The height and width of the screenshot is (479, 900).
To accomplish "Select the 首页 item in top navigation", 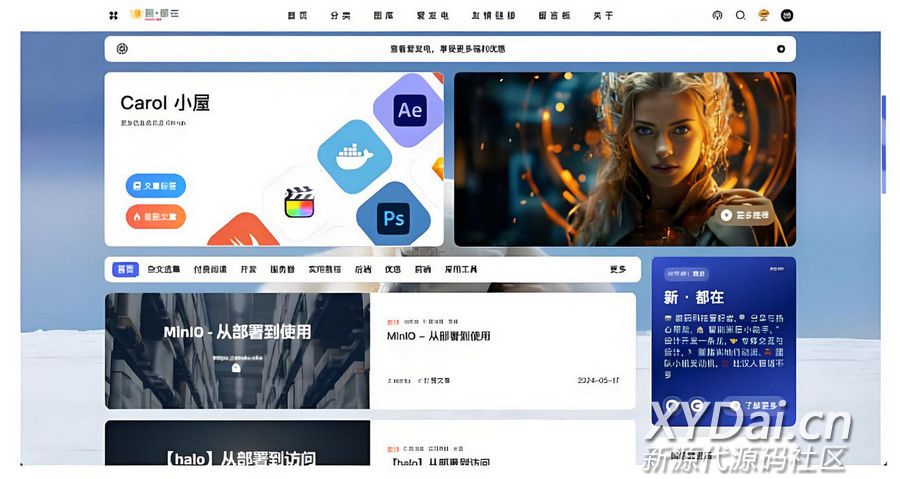I will pyautogui.click(x=297, y=16).
